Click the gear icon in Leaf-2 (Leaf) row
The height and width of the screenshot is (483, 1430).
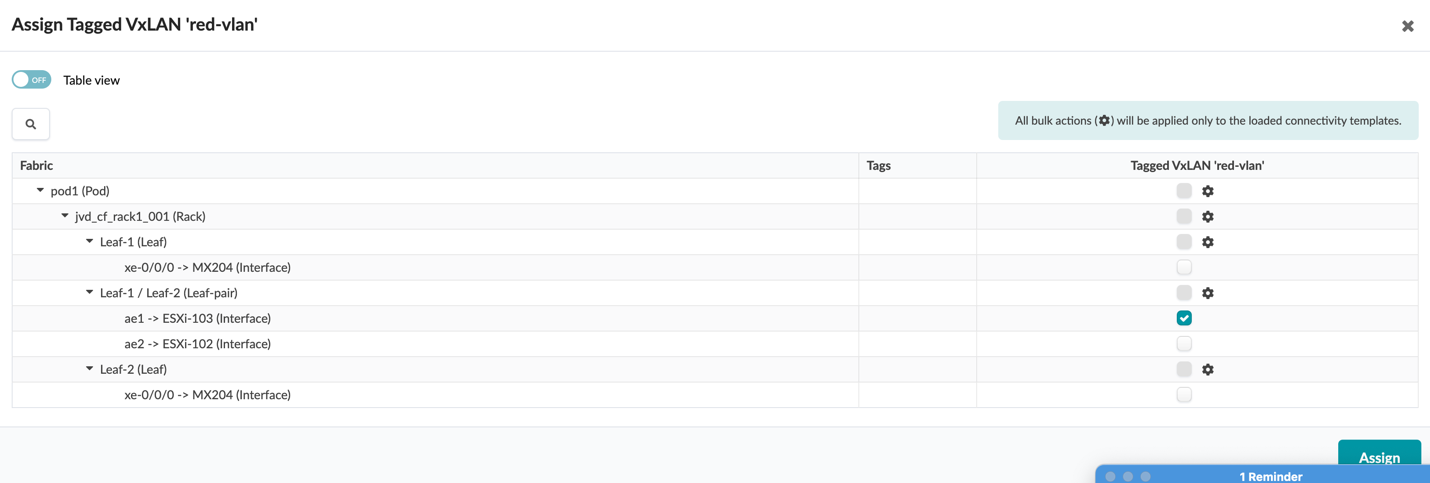tap(1208, 369)
